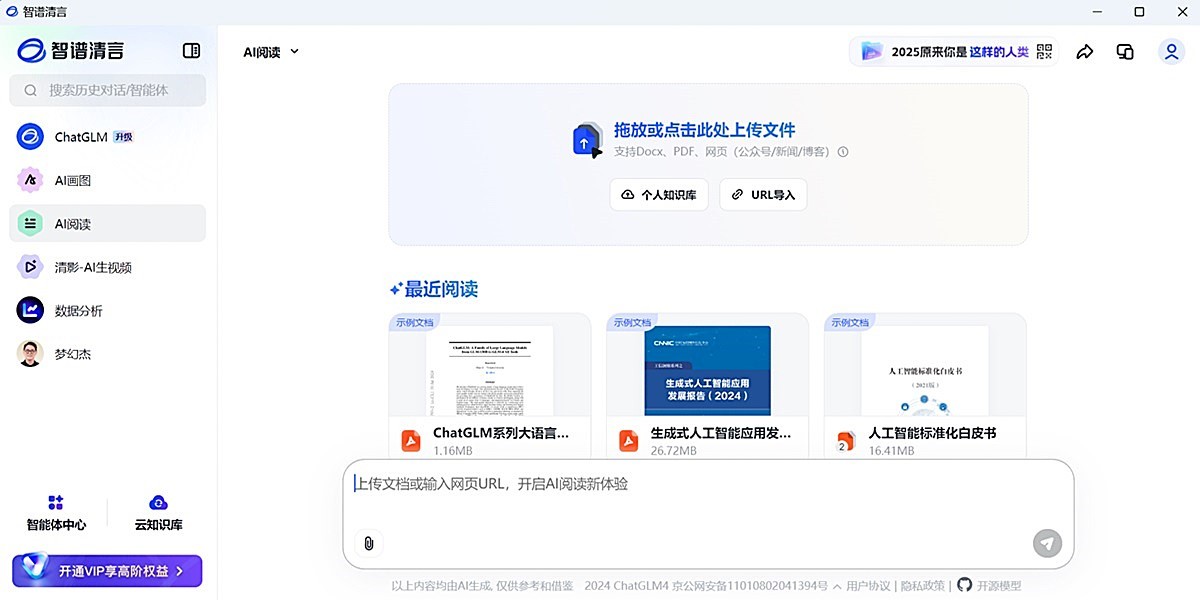
Task: Click the search icon in the sidebar
Action: [x=30, y=91]
